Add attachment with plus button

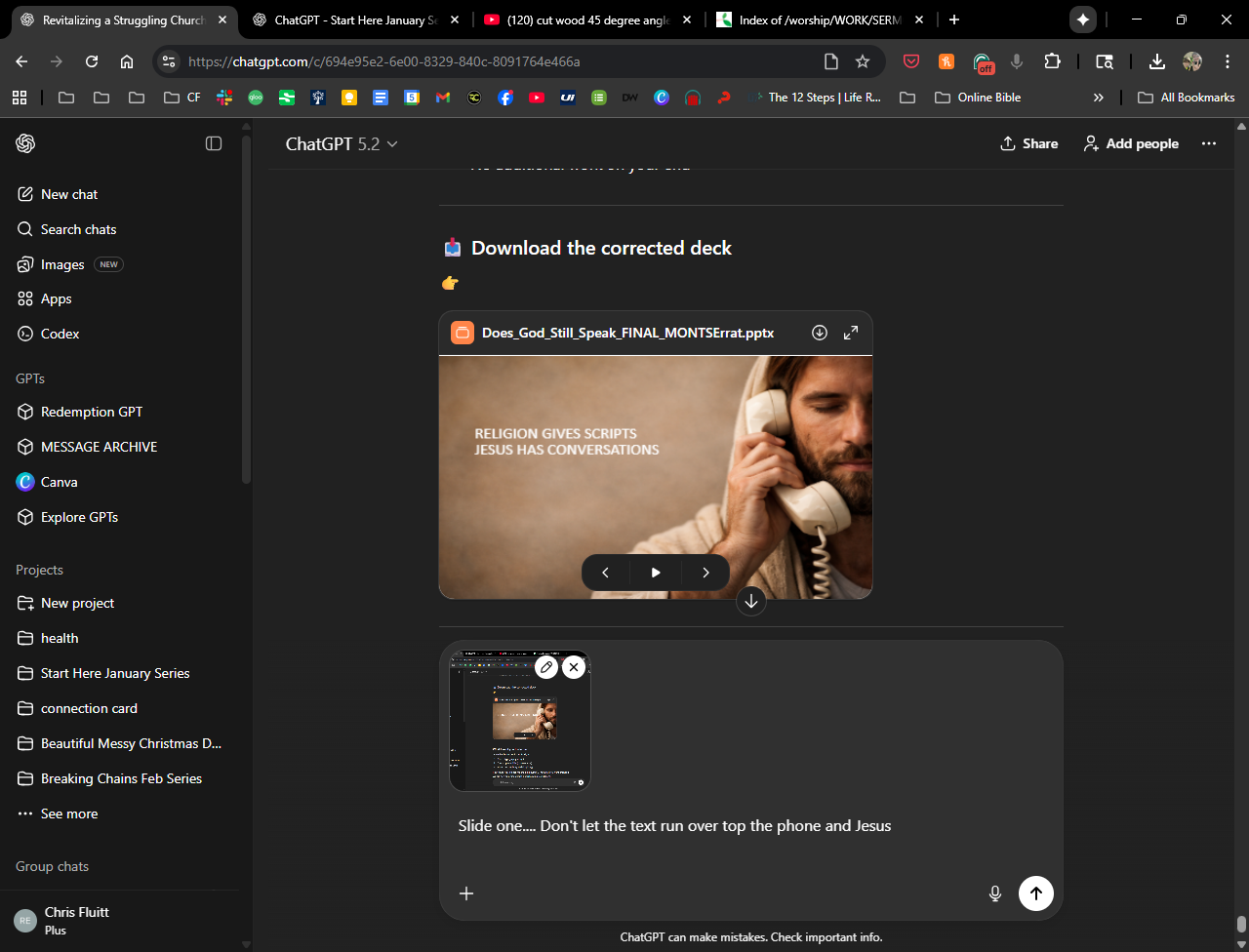(466, 892)
